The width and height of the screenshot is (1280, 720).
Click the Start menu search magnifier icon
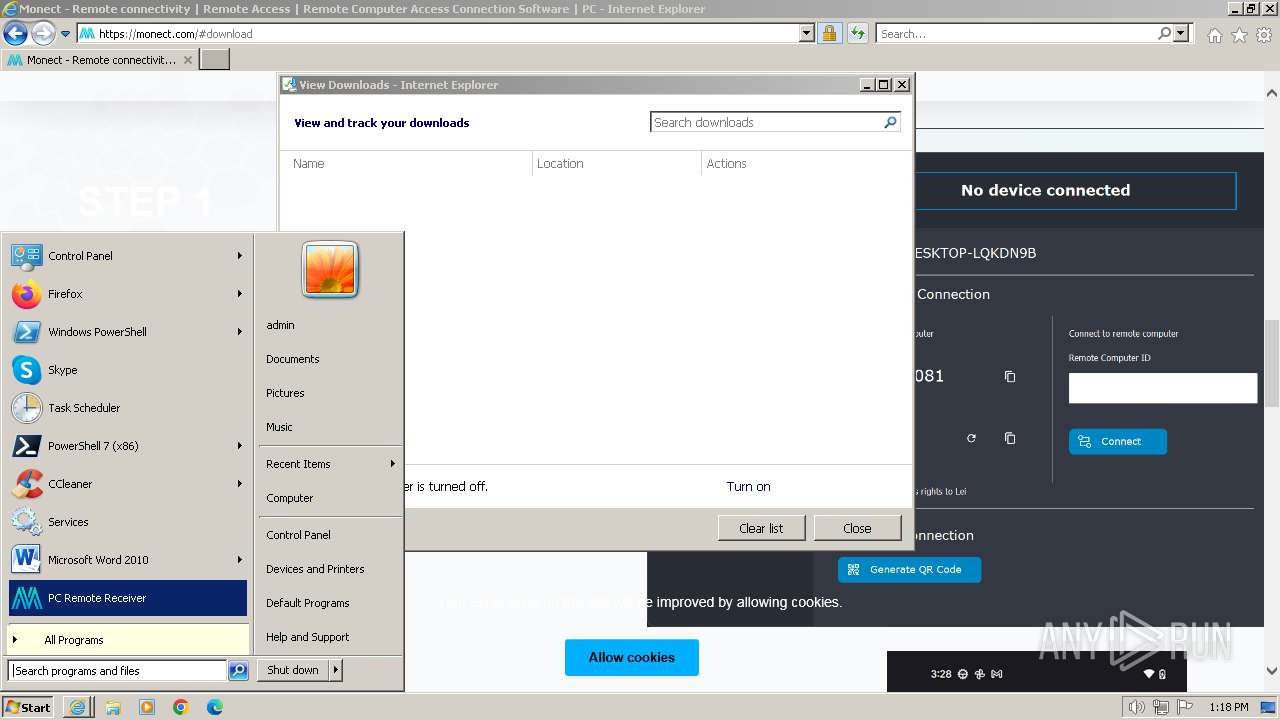(x=238, y=671)
